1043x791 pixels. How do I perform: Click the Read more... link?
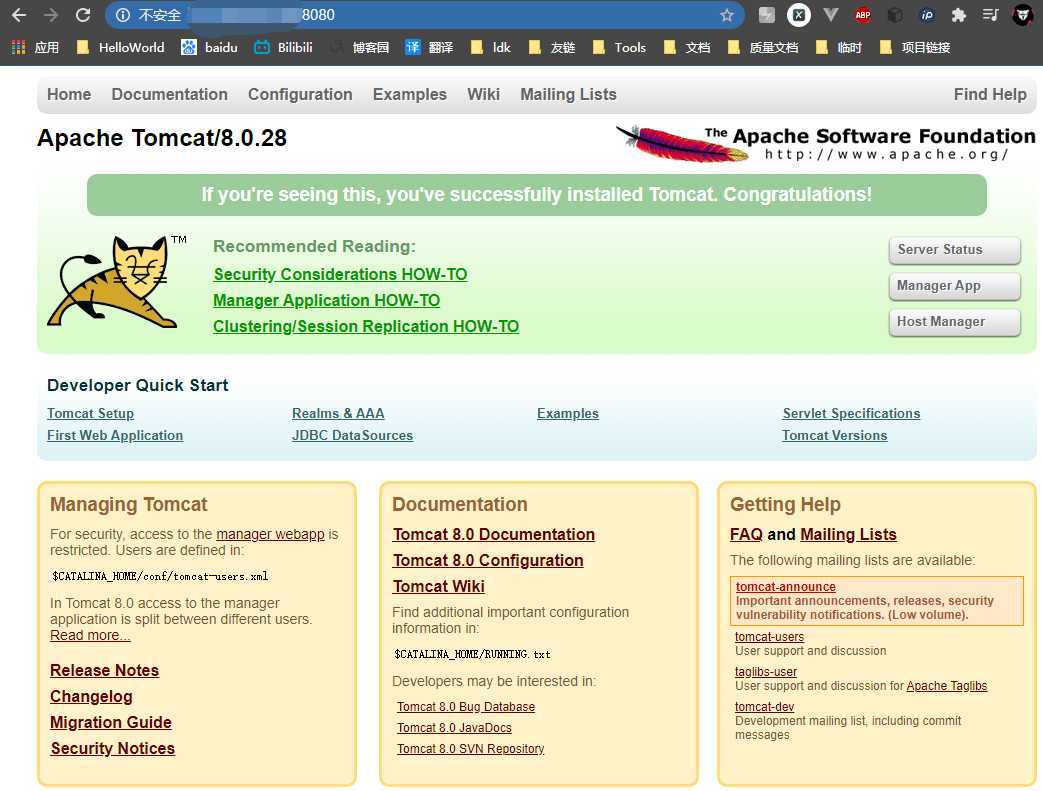coord(90,635)
